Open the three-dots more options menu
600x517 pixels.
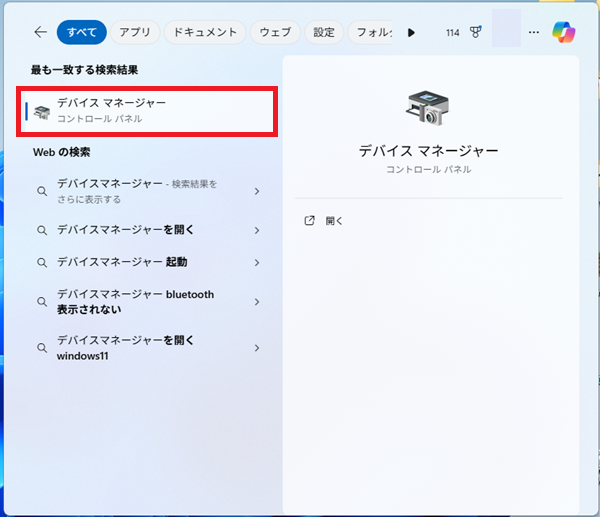[534, 33]
